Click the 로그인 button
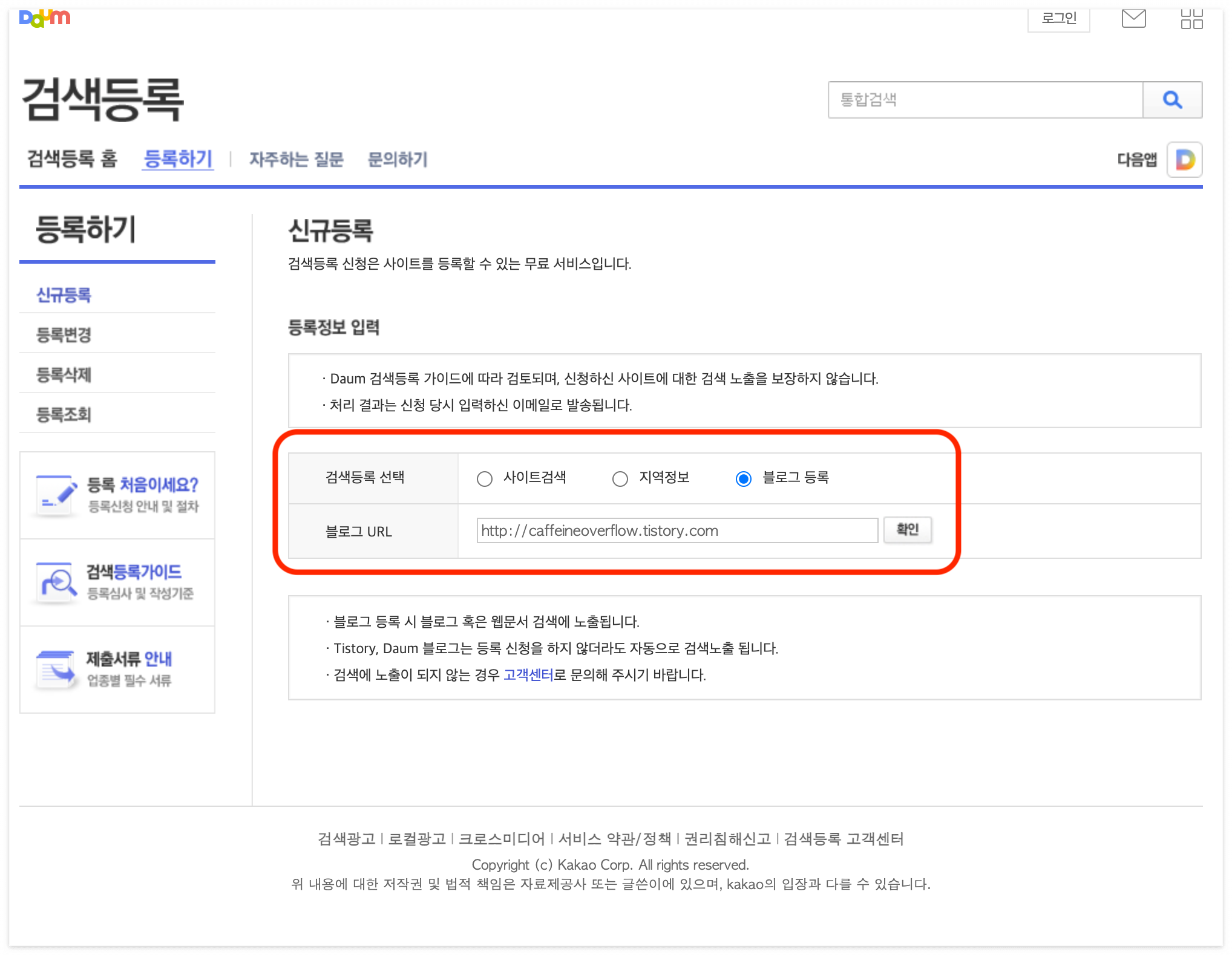Screen dimensions: 1232x955 coord(1058,19)
